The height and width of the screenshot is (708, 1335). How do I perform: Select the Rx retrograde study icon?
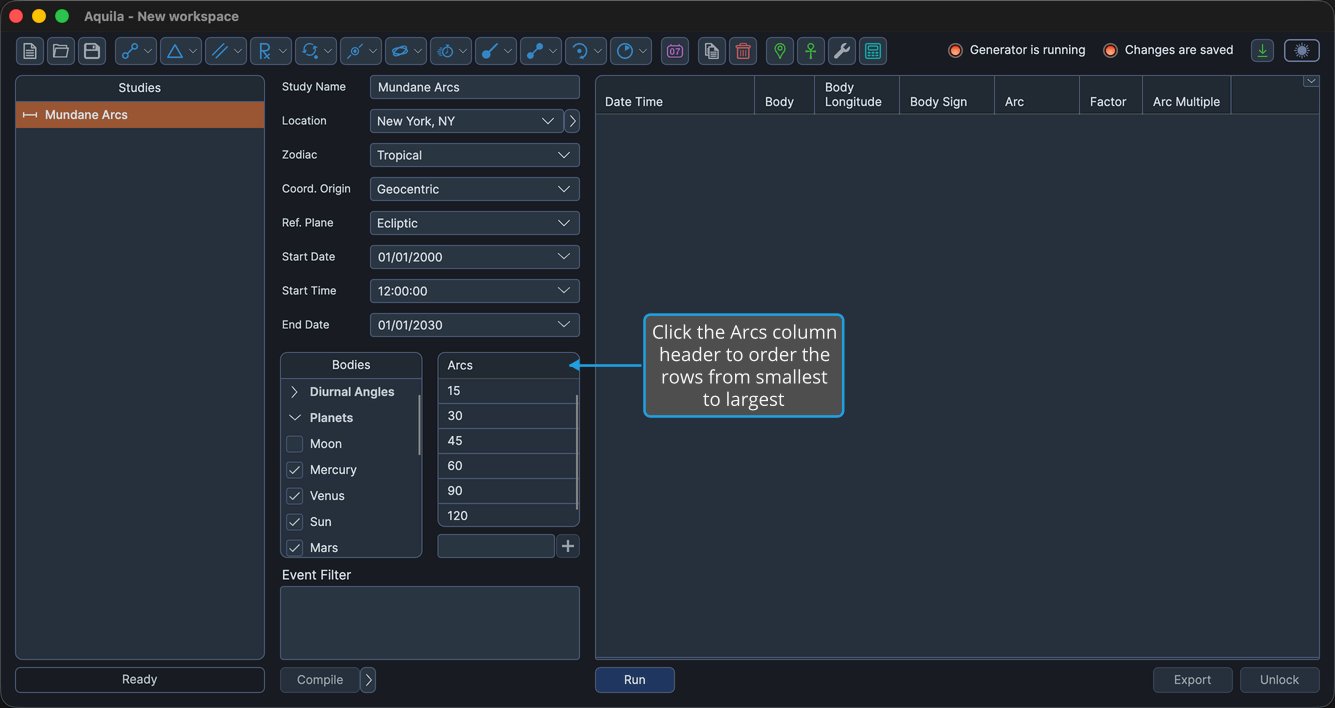[x=265, y=51]
